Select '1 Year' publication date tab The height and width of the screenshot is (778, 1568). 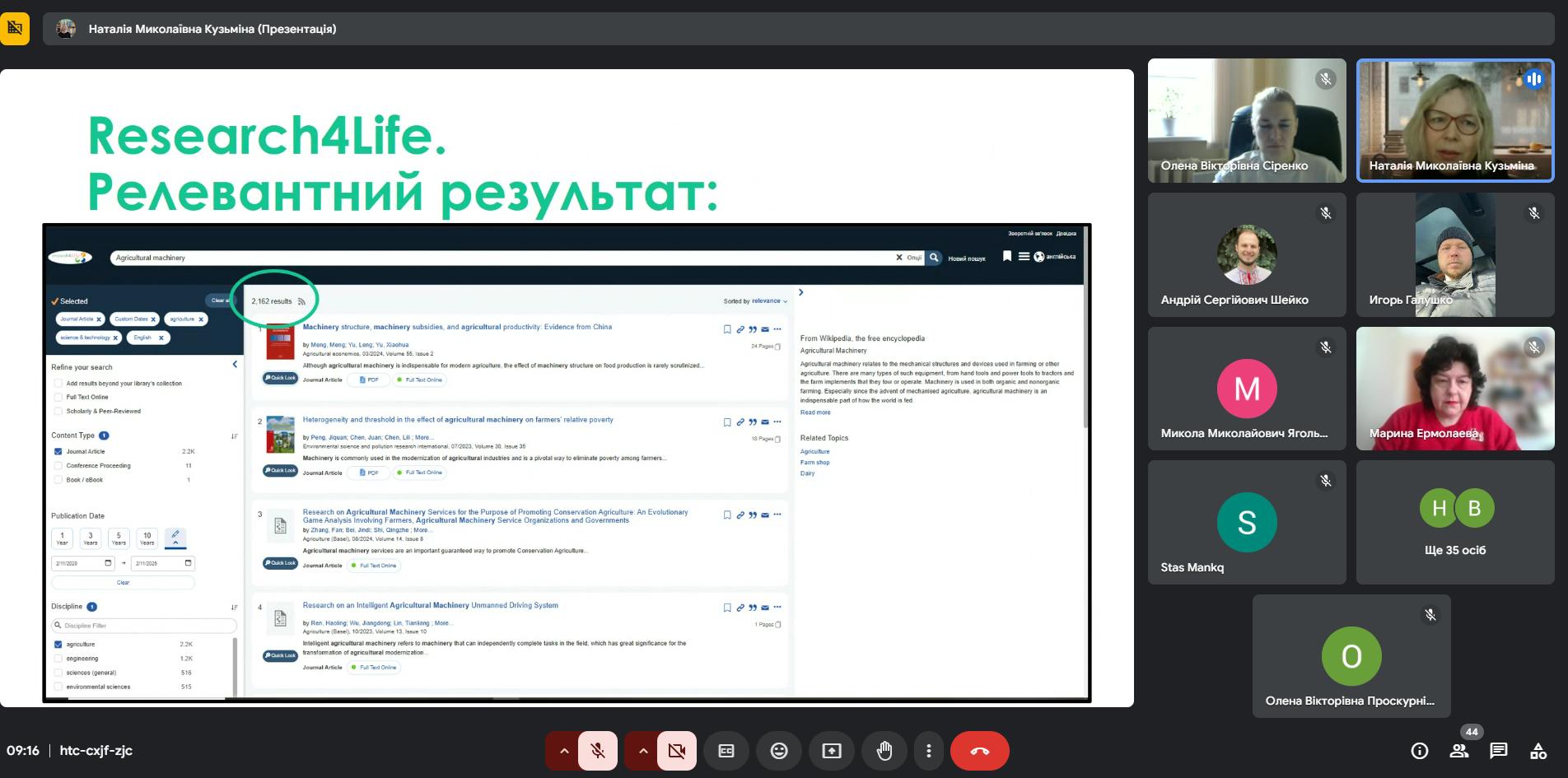tap(62, 538)
